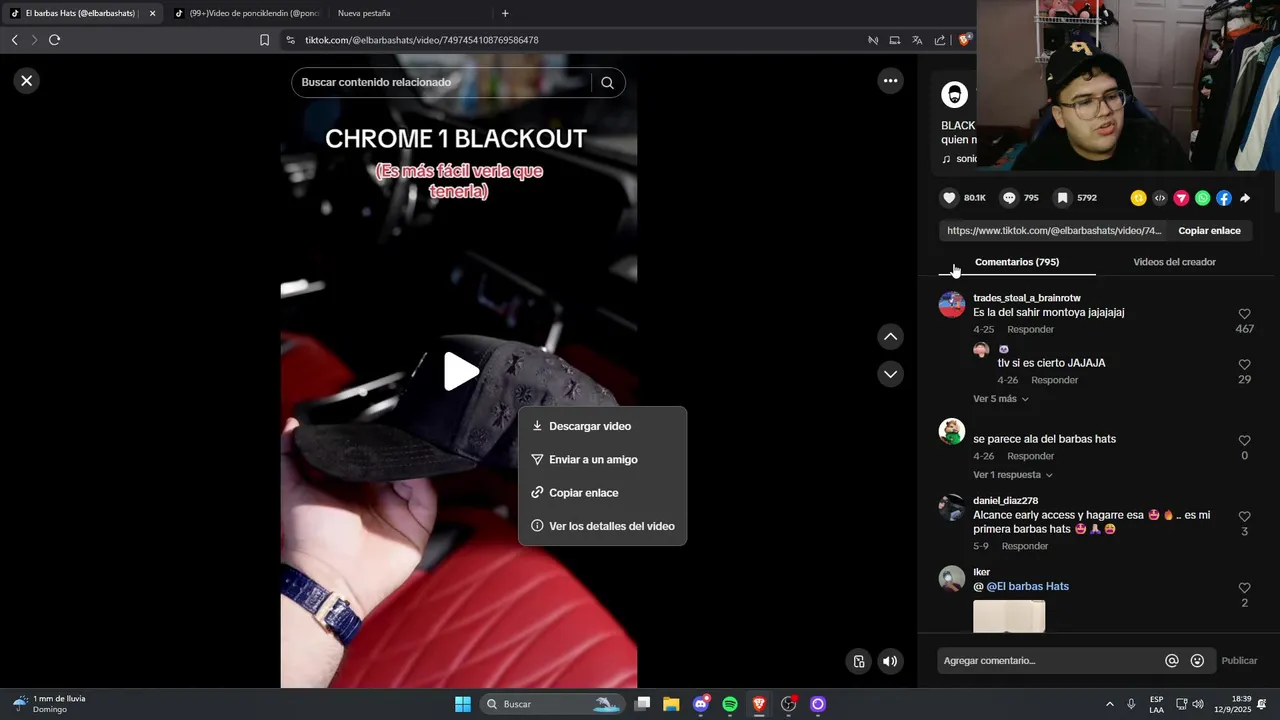
Task: Open trades_steal_a_brainrotw's profile name
Action: point(1027,298)
